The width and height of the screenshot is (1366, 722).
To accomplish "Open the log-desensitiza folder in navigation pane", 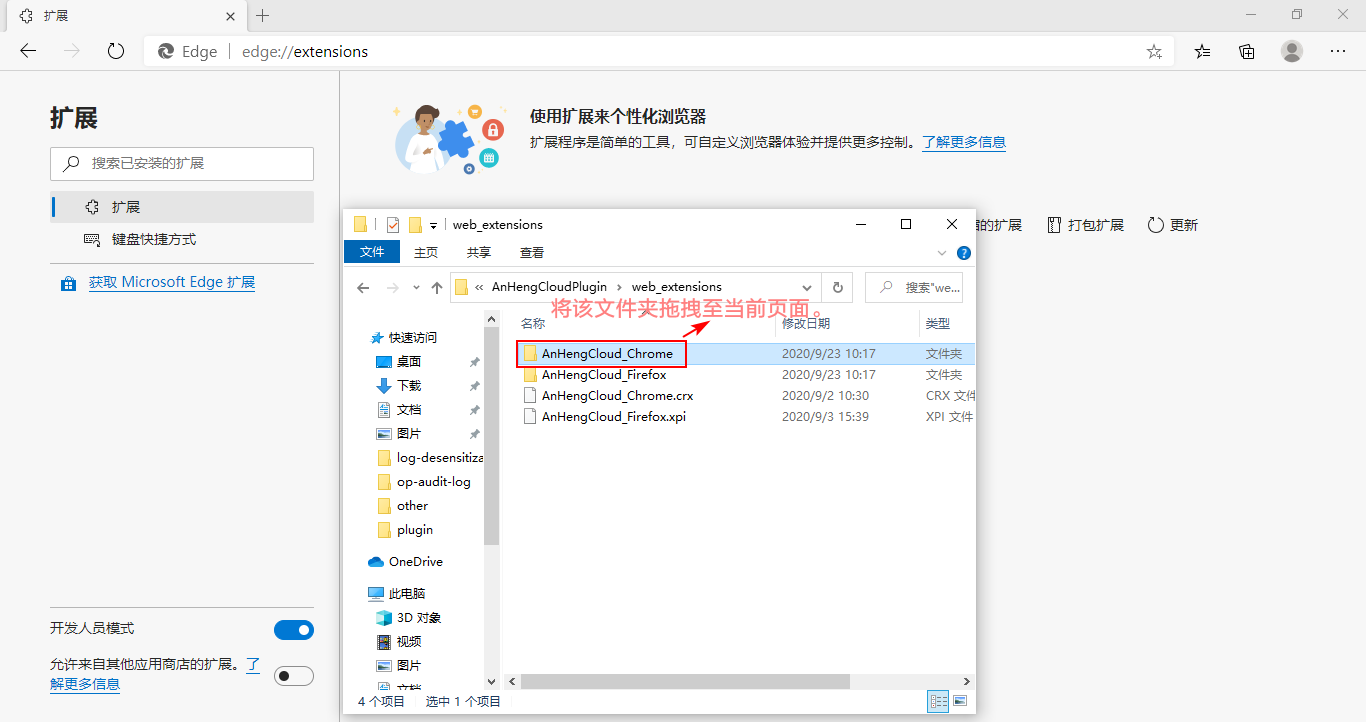I will click(430, 458).
